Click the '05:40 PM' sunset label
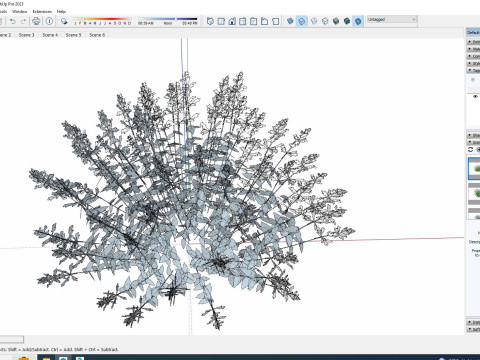The width and height of the screenshot is (480, 360). [189, 23]
